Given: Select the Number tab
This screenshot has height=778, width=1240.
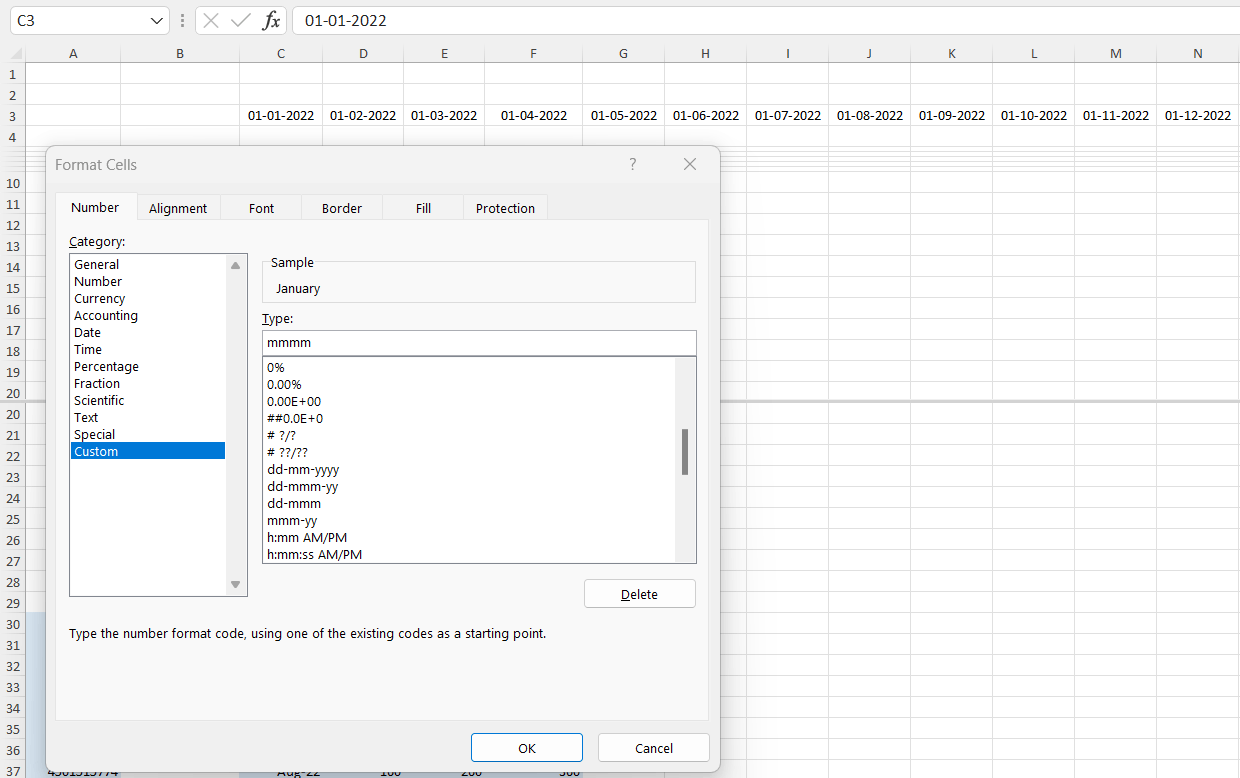Looking at the screenshot, I should click(95, 207).
